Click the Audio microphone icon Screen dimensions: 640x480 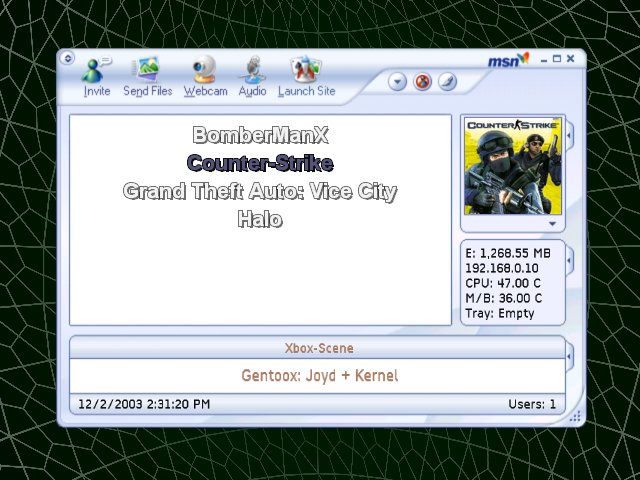pyautogui.click(x=253, y=69)
